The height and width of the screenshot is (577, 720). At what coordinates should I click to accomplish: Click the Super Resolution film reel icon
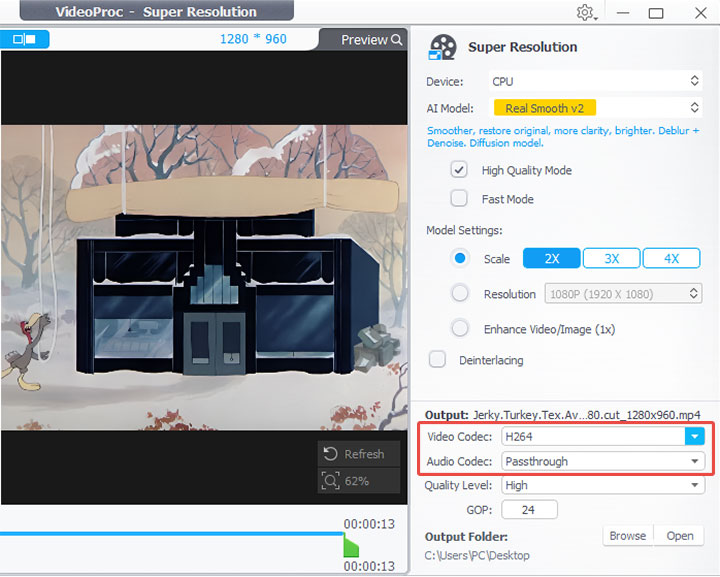click(x=442, y=47)
